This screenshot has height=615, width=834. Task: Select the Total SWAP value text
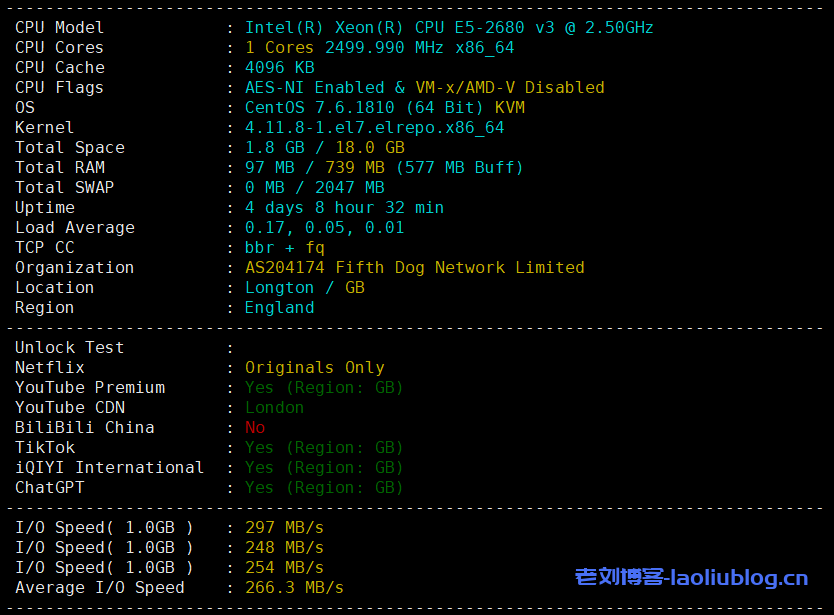314,188
